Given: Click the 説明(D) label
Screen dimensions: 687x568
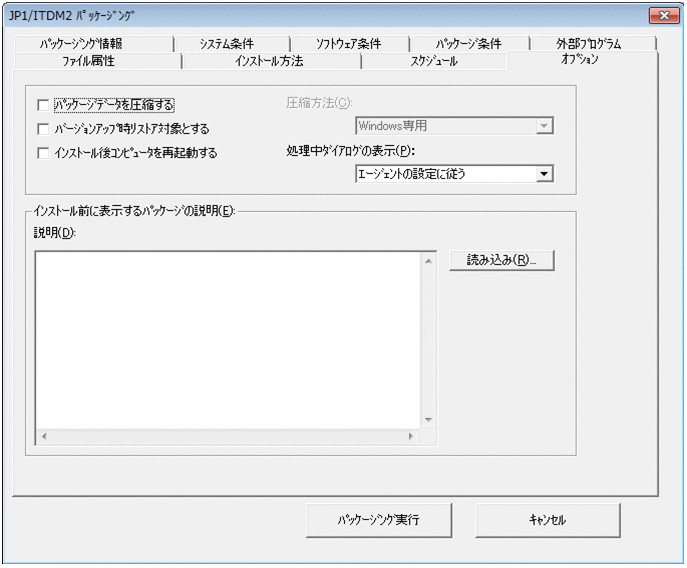Looking at the screenshot, I should [55, 233].
